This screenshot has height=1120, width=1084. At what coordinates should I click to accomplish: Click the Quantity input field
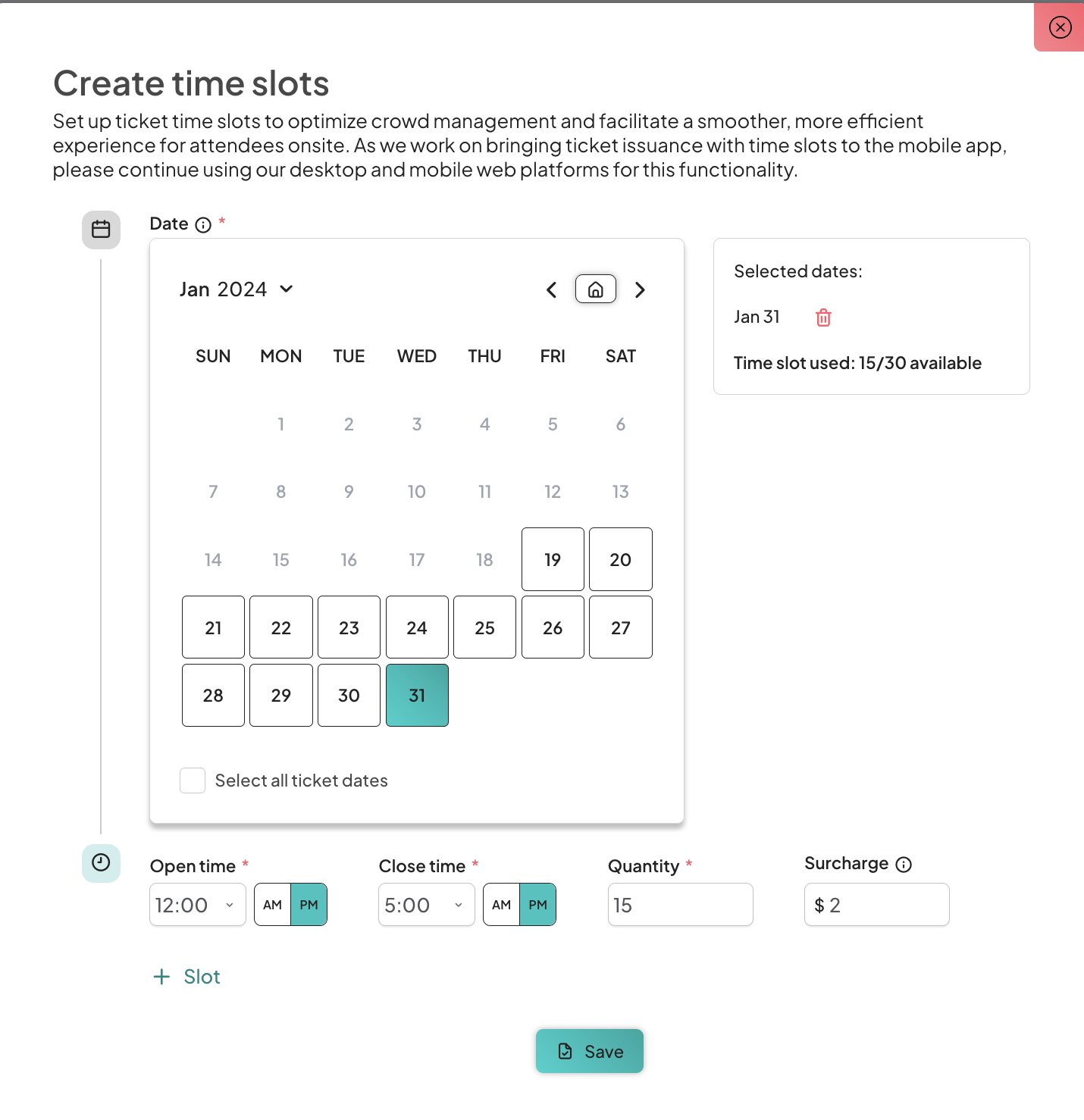click(x=680, y=905)
